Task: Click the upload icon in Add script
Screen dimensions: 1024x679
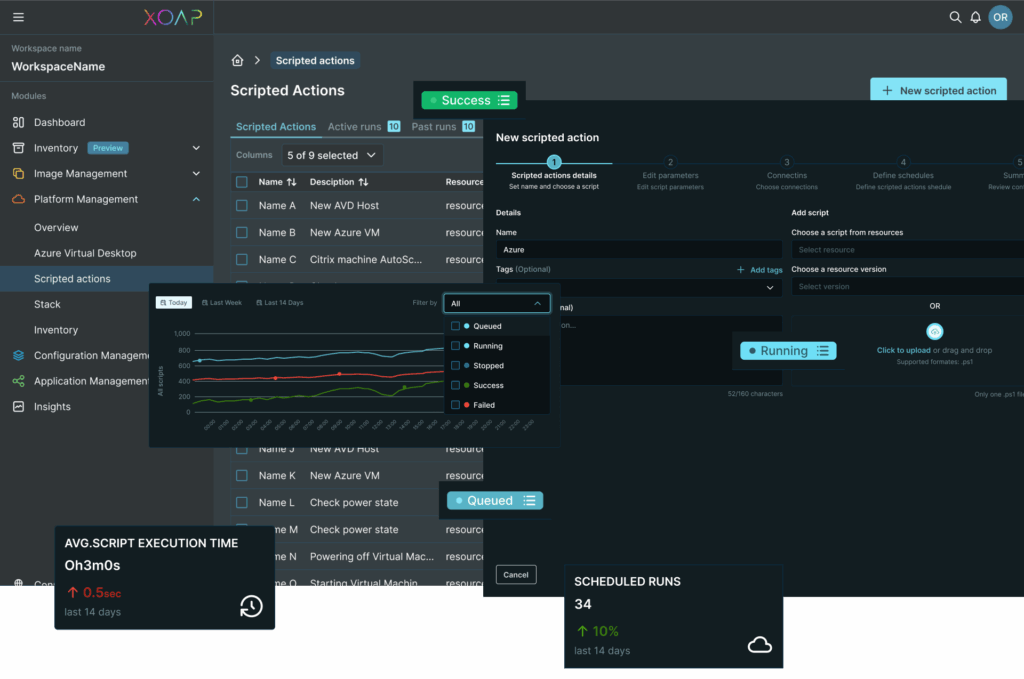Action: click(934, 332)
